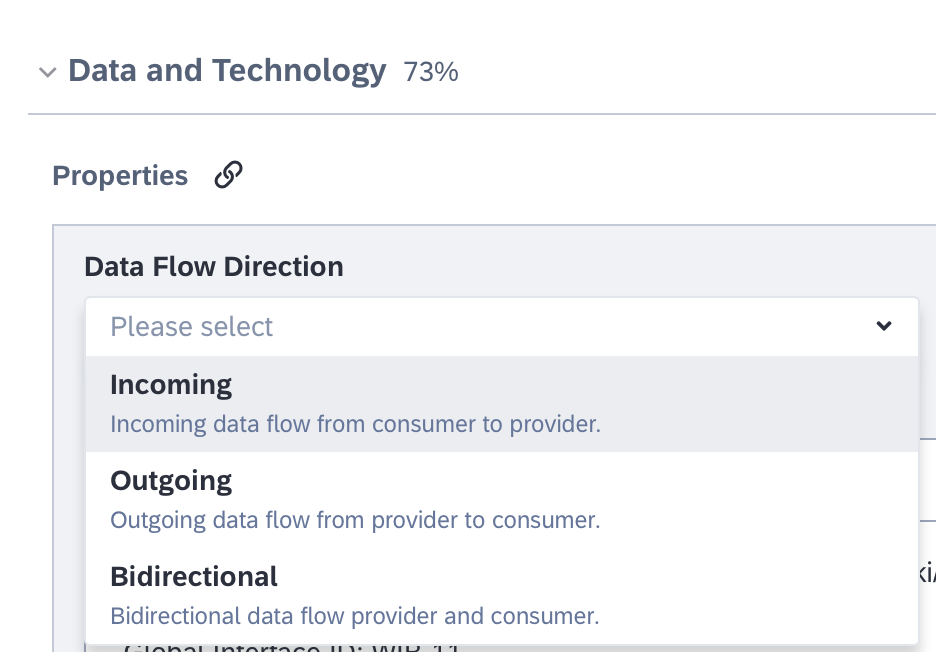Click 'Outgoing data flow from provider to consumer' description

(x=355, y=520)
